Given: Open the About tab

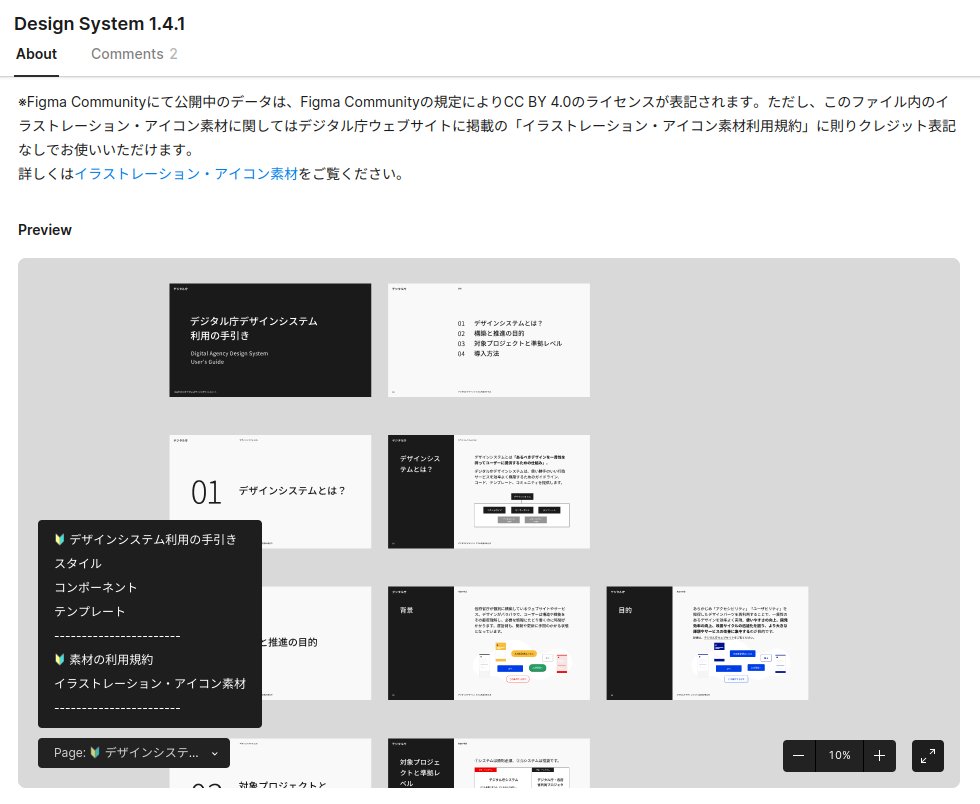Looking at the screenshot, I should (x=36, y=54).
